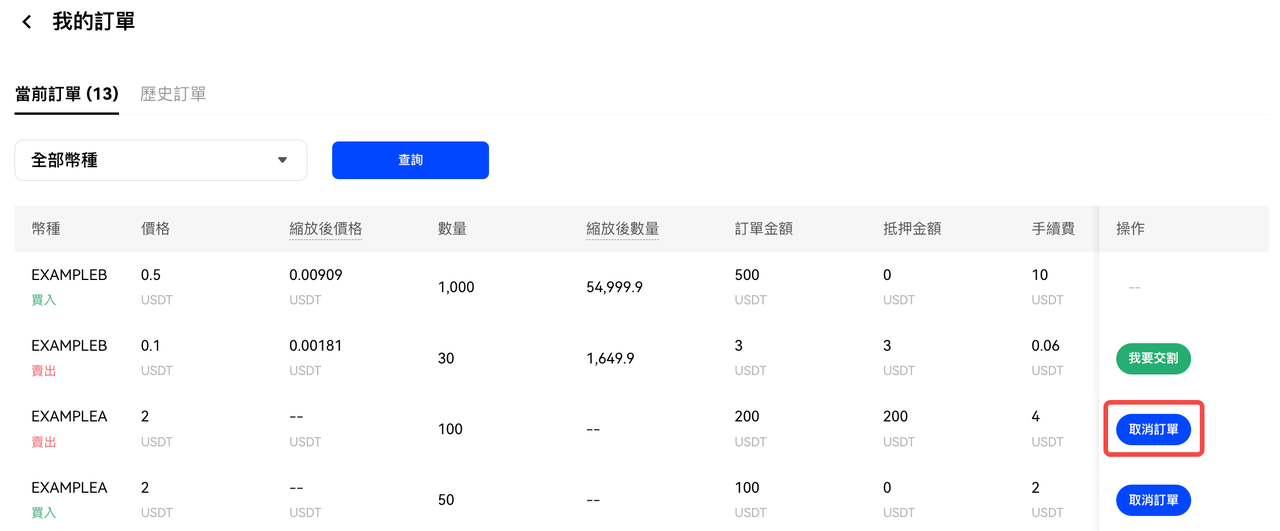Click the 訂單金額 column header

763,229
